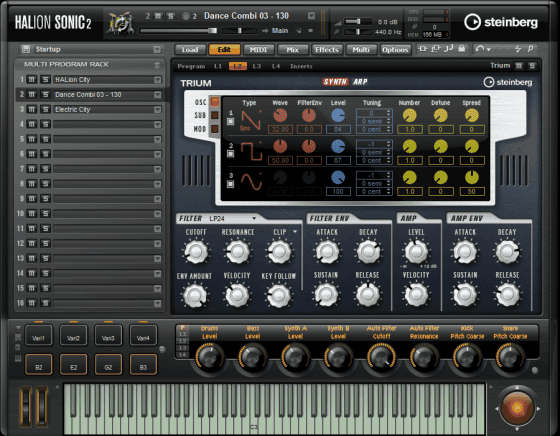
Task: Select the oscillator 3 sine waveform
Action: coord(251,181)
